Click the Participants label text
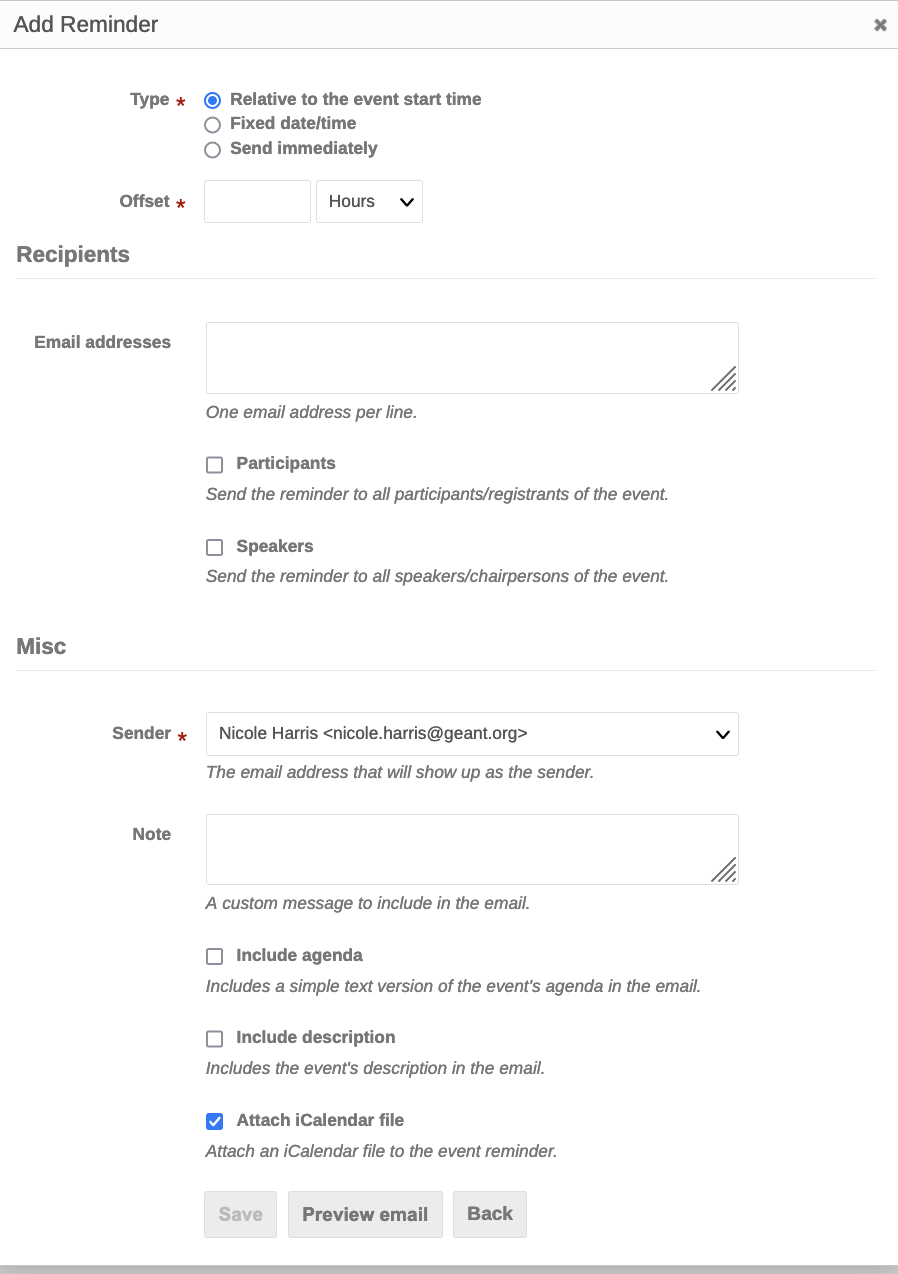Screen dimensions: 898x1274 [286, 464]
